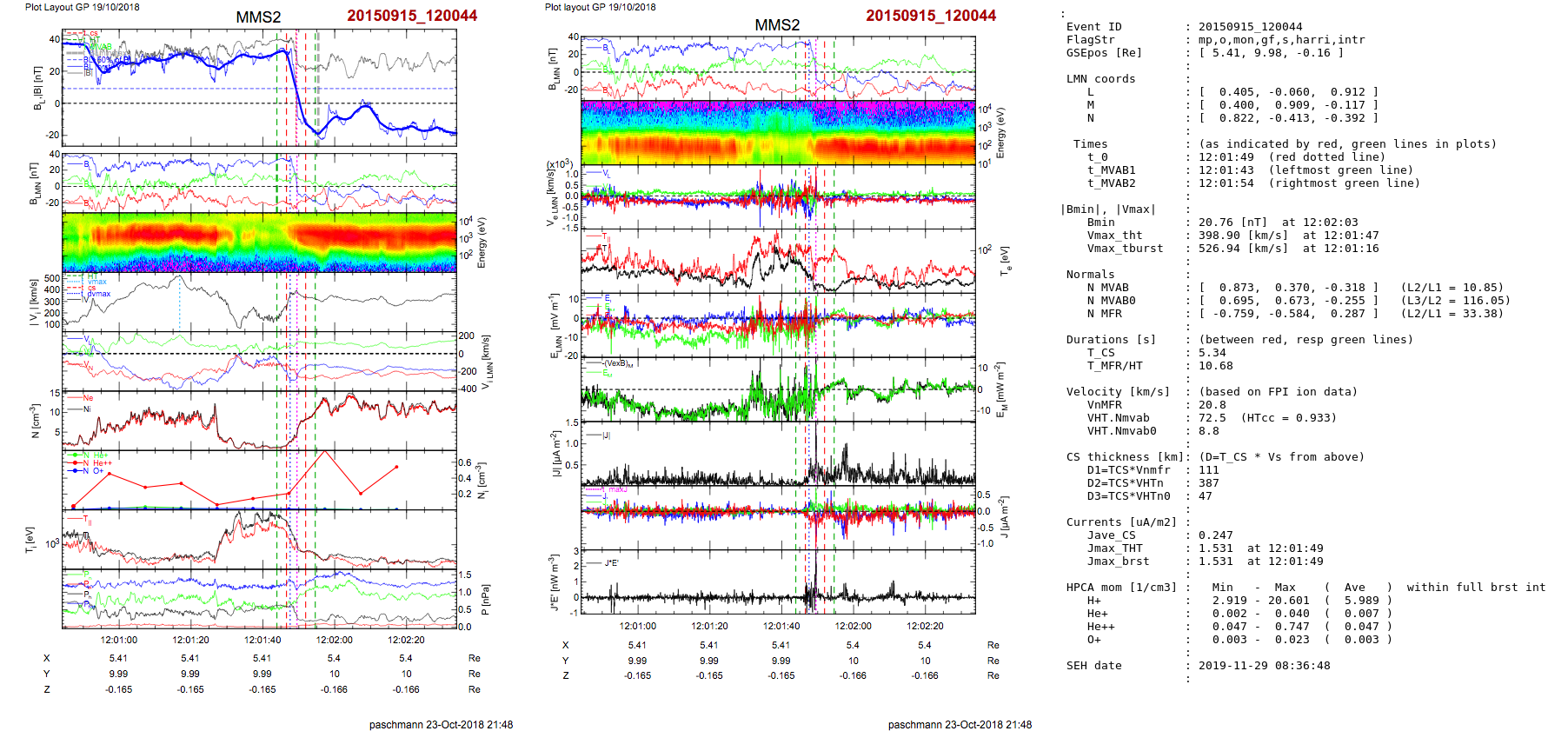
Task: Click the red 20150915_120044 title above the right plot
Action: (930, 16)
